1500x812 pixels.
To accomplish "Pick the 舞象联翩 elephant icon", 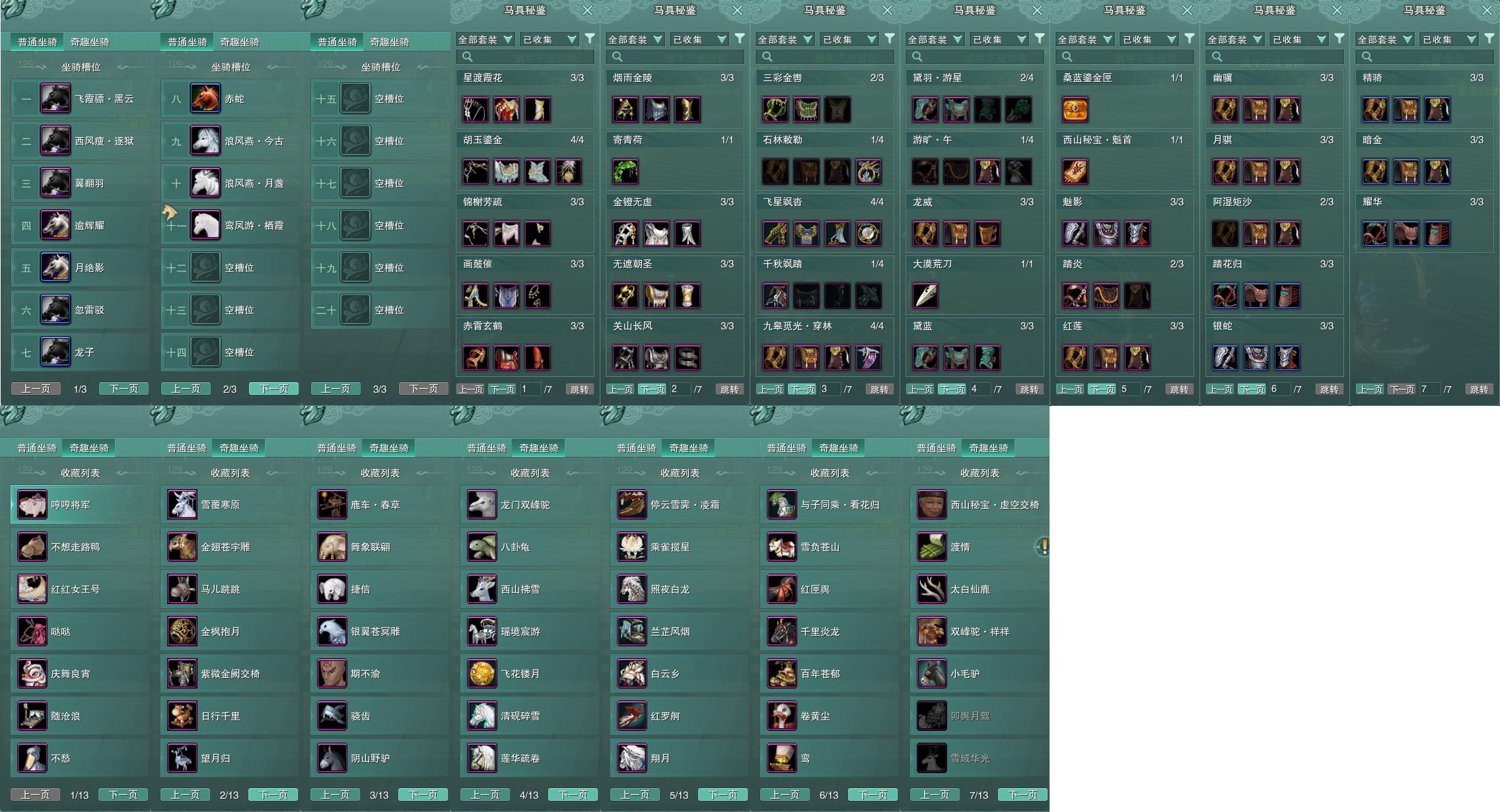I will (332, 547).
